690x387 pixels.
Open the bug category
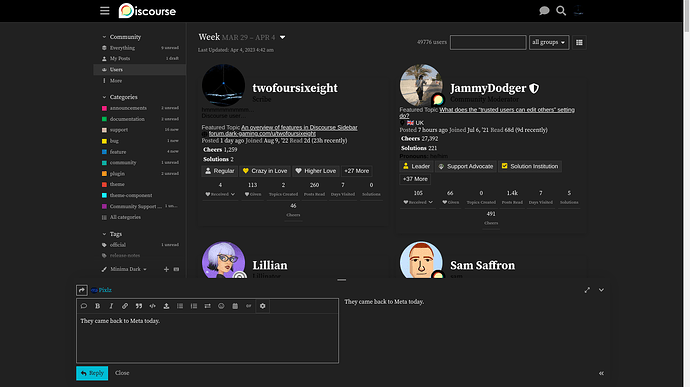tap(140, 141)
